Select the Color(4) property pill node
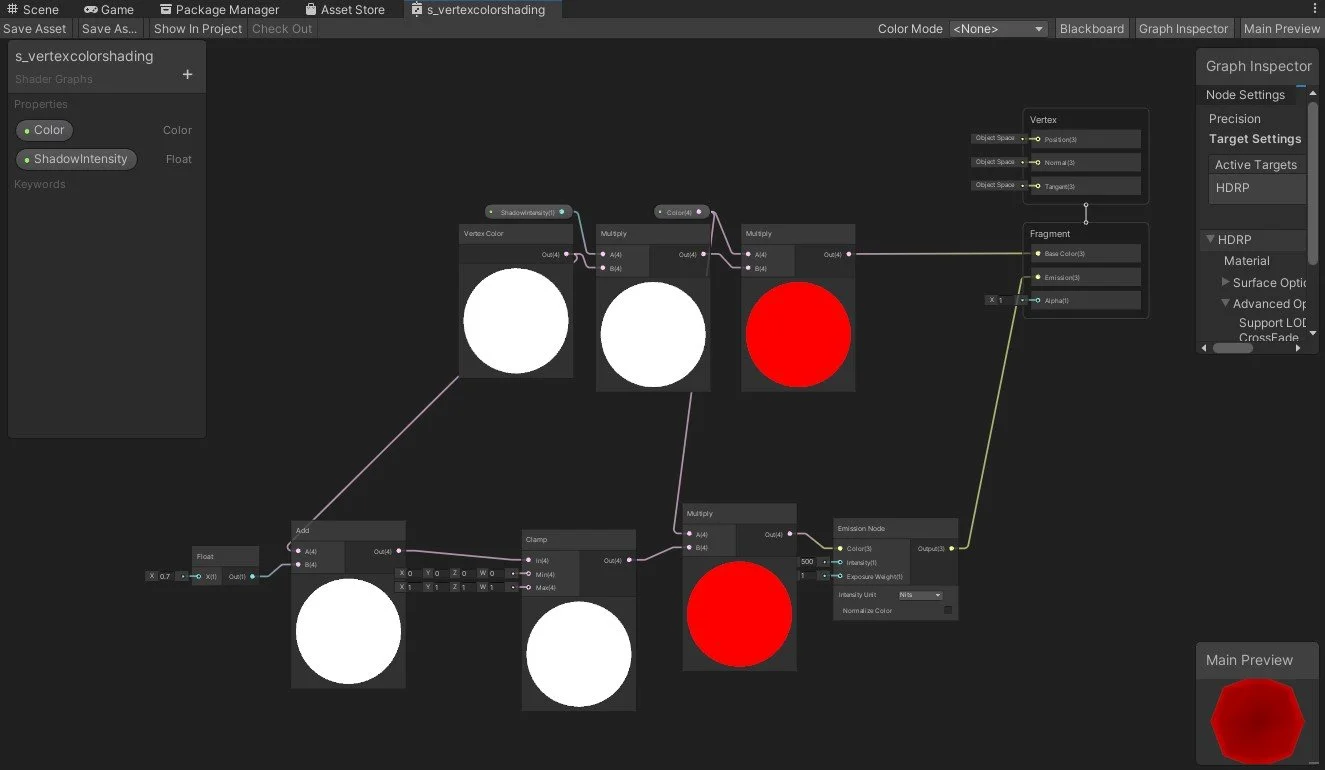 pyautogui.click(x=681, y=211)
